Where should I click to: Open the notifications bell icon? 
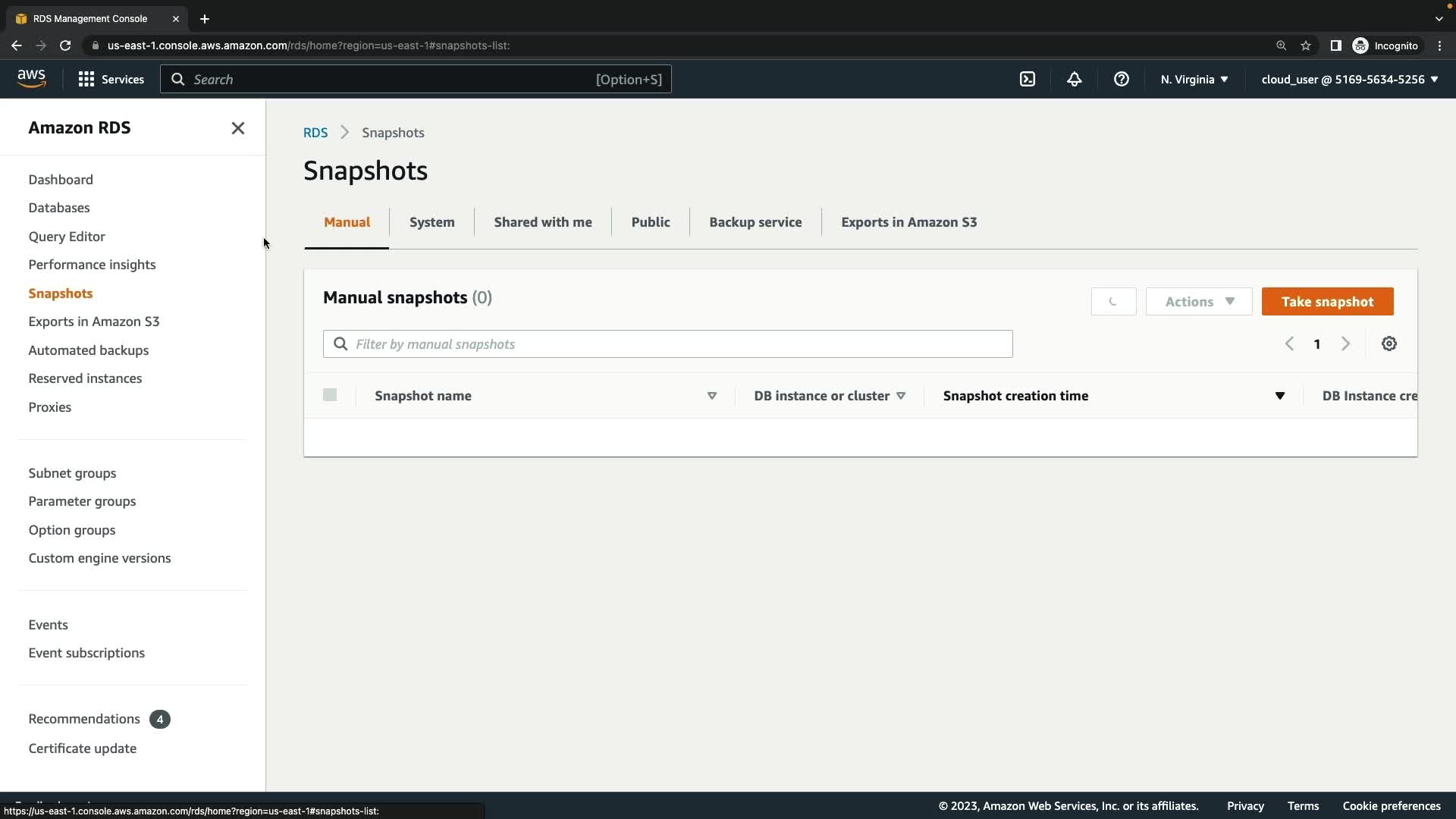1075,79
